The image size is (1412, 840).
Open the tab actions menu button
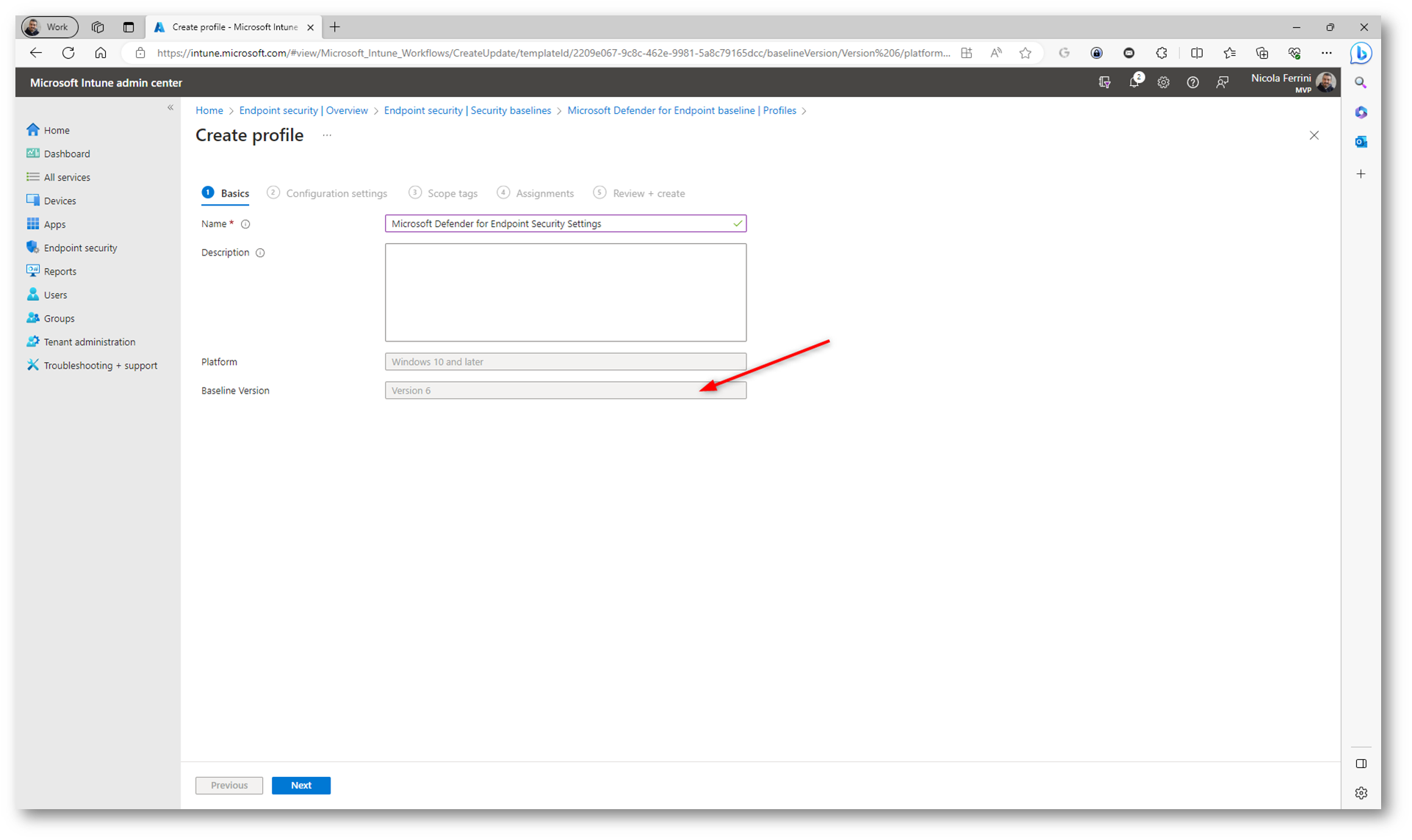(x=129, y=27)
